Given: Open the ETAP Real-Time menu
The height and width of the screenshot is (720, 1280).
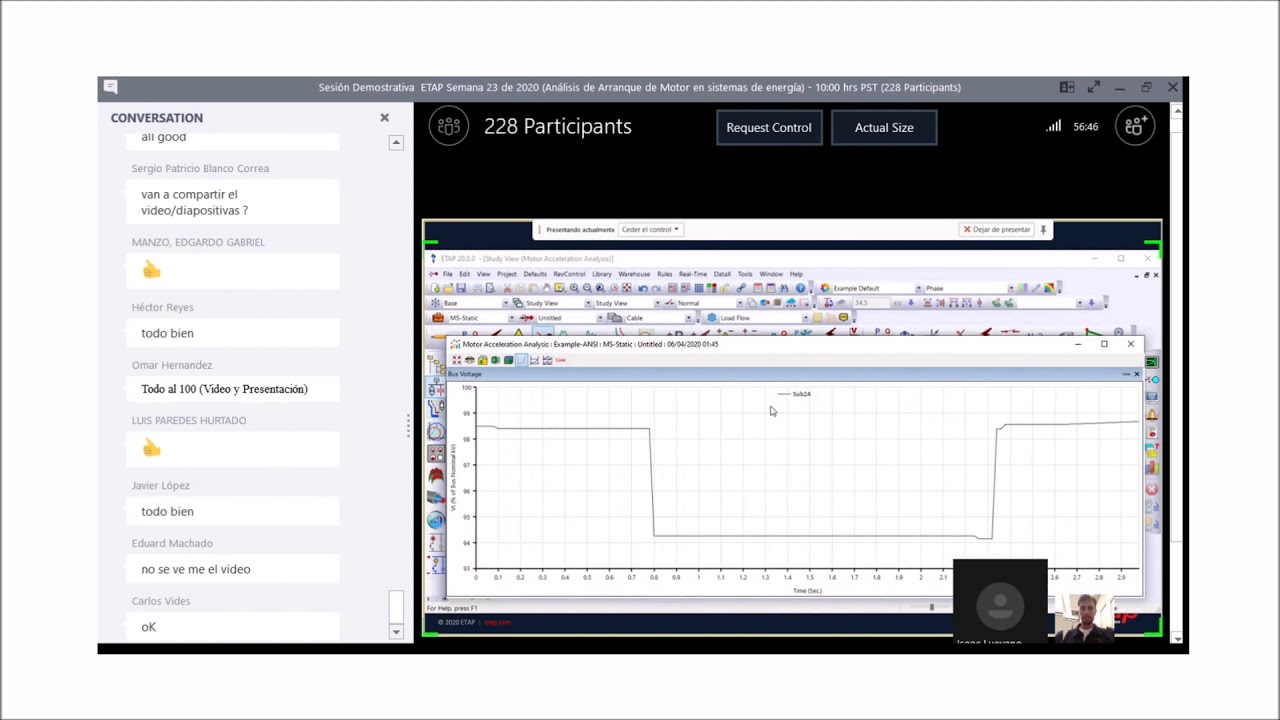Looking at the screenshot, I should (693, 274).
